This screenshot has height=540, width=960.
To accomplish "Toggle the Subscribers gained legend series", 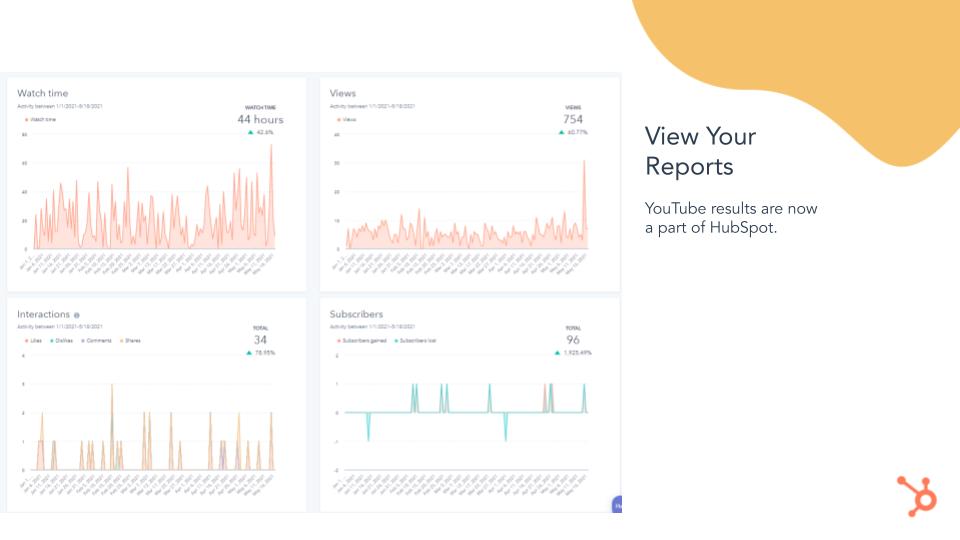I will click(362, 340).
